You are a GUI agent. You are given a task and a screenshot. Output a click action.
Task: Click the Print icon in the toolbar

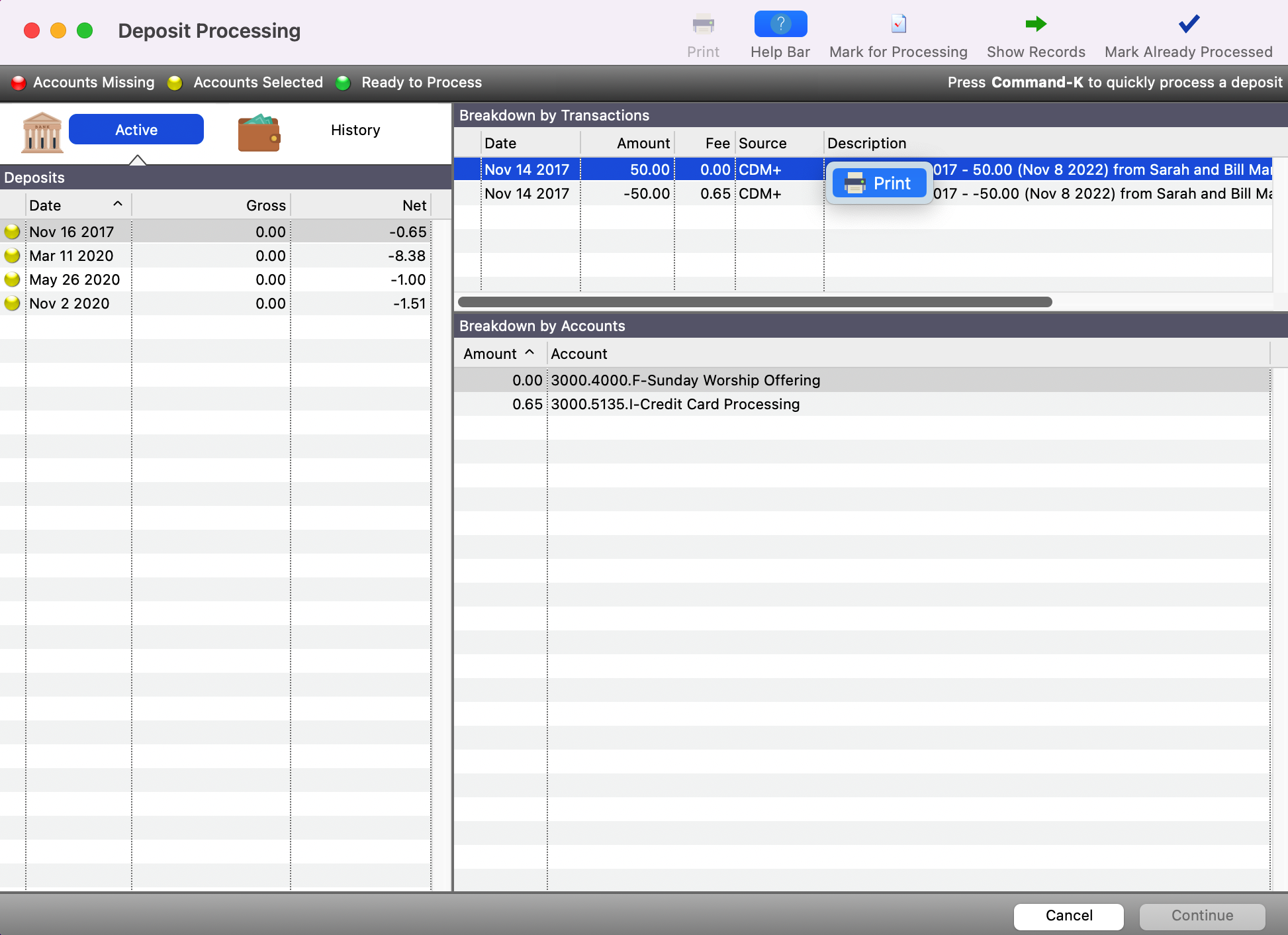pyautogui.click(x=703, y=25)
